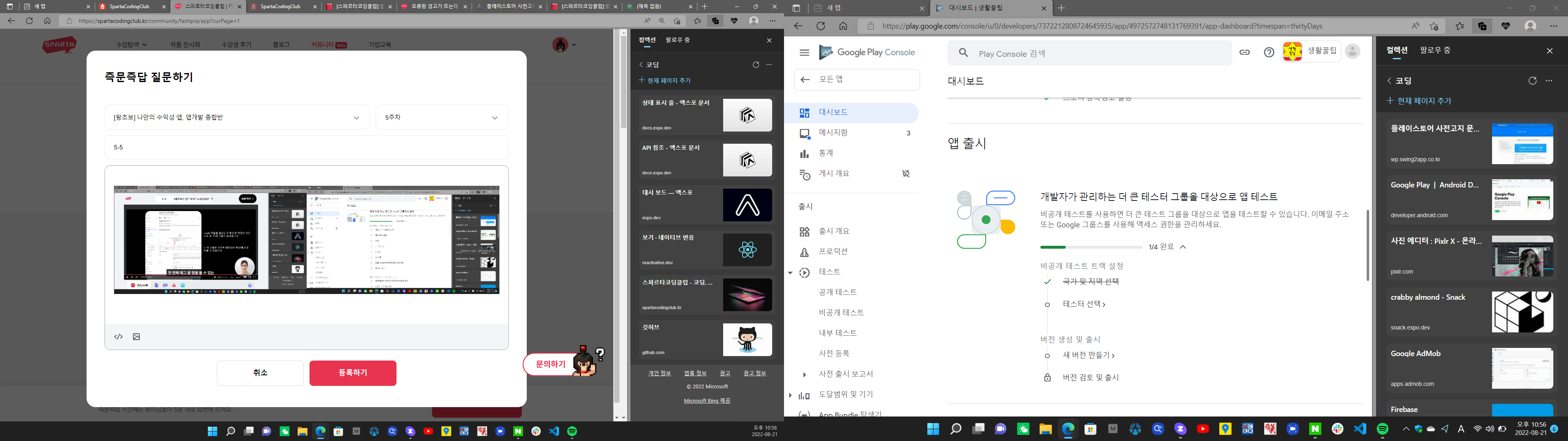Click the Play Console 검색 search field
Screen dimensions: 1568x441
coord(1089,53)
